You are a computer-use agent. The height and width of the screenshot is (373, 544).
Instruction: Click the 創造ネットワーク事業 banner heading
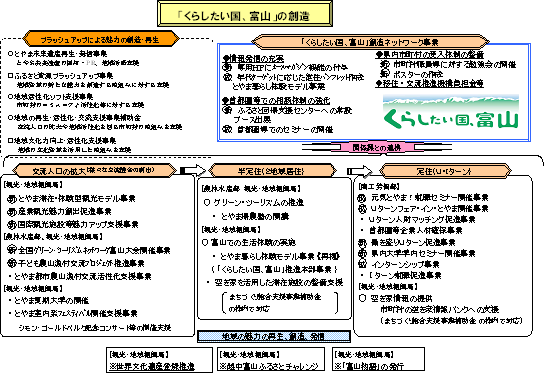[370, 42]
